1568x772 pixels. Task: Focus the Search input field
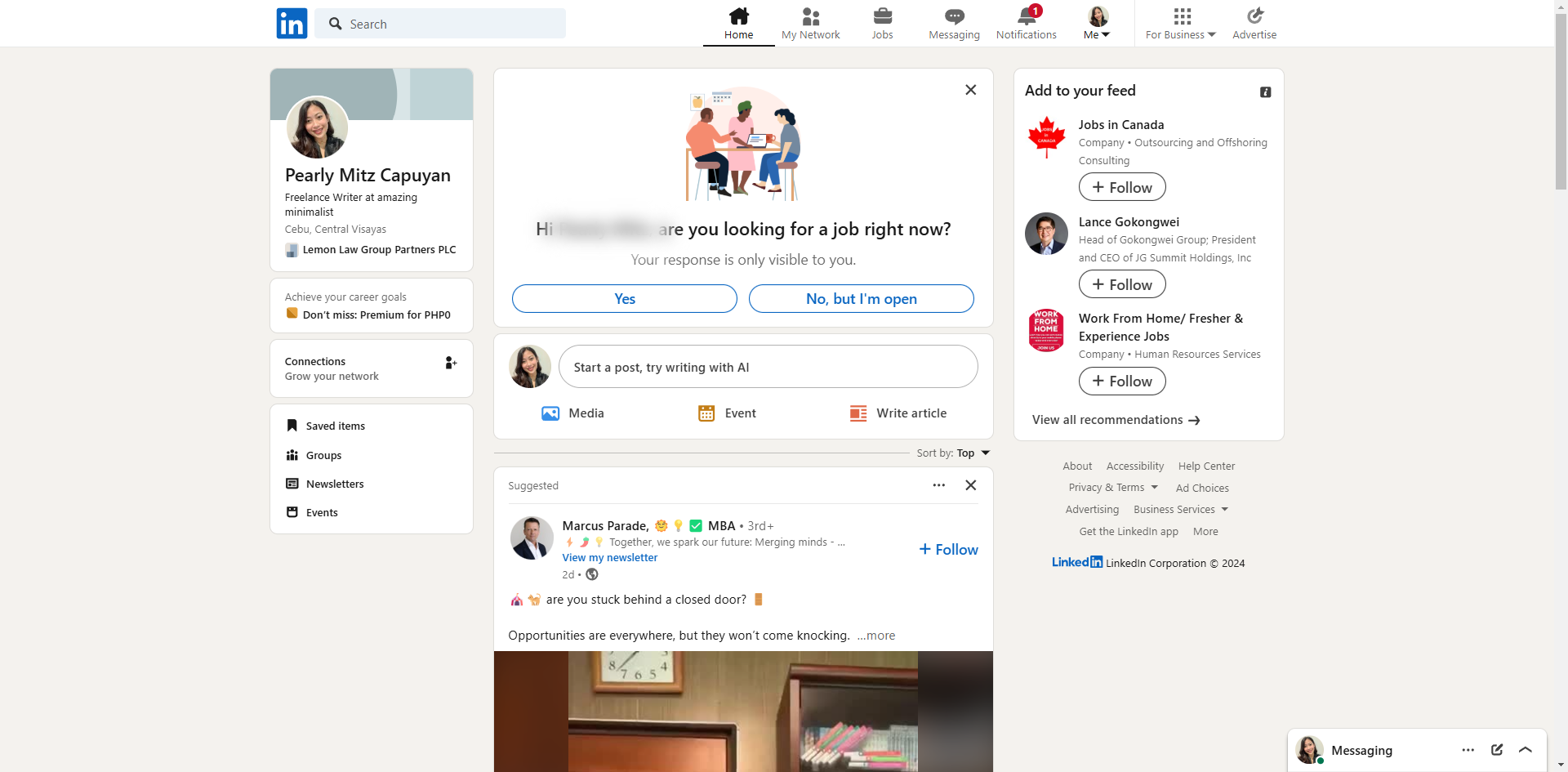440,24
